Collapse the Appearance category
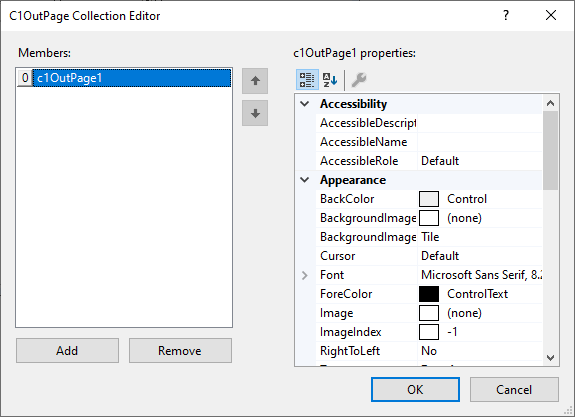 pos(305,180)
